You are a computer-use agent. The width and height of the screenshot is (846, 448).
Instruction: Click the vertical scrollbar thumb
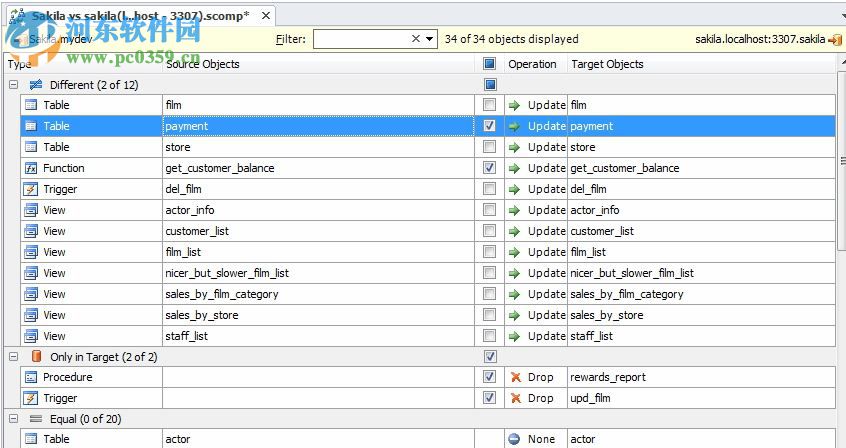(841, 159)
